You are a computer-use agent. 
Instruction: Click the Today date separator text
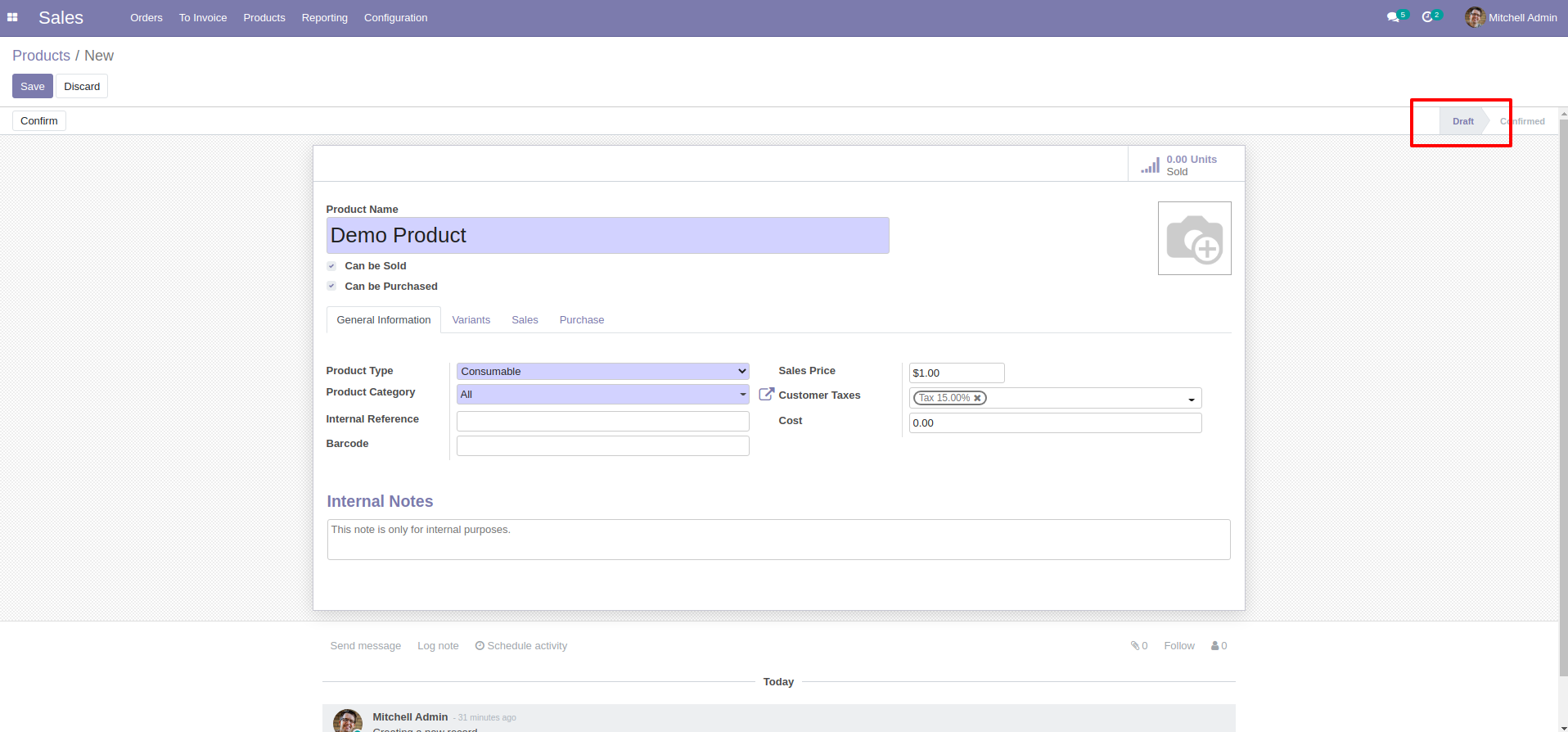pyautogui.click(x=778, y=682)
